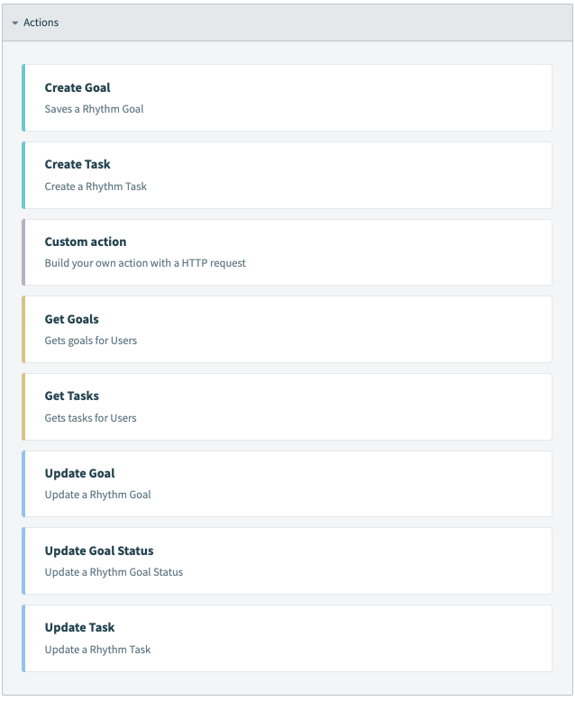Open the Custom action card
The width and height of the screenshot is (575, 701).
(x=287, y=253)
